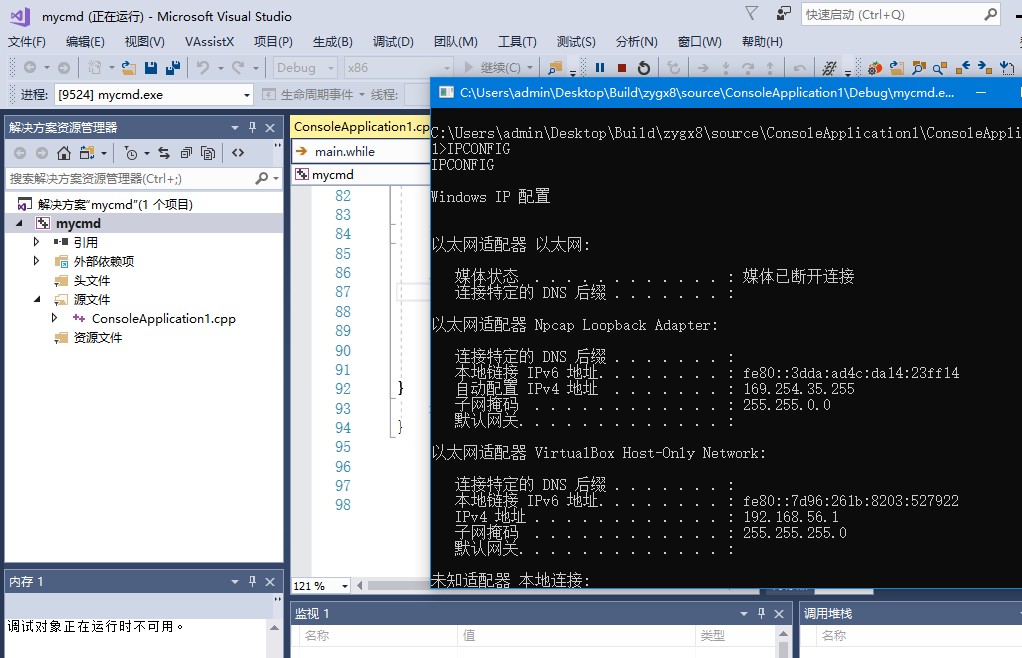Click the Open File folder icon in toolbar

129,68
